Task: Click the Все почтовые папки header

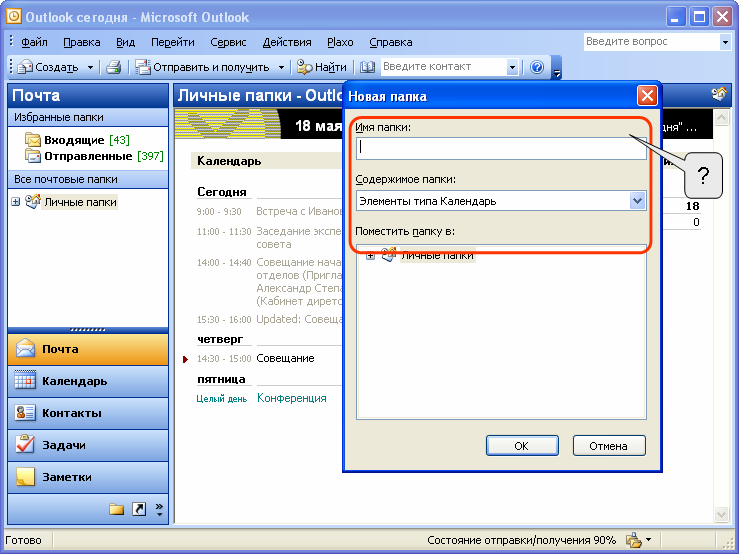Action: click(88, 179)
